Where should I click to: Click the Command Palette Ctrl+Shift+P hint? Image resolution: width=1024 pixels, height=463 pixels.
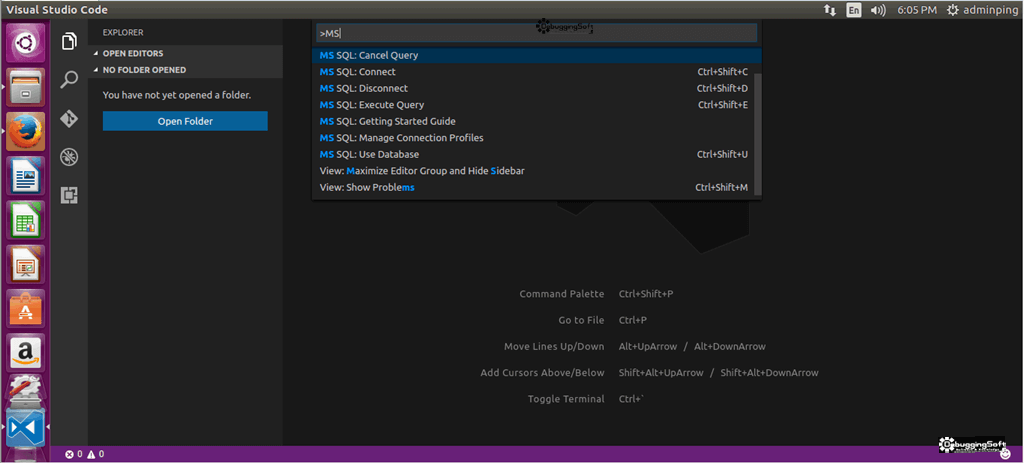(596, 294)
